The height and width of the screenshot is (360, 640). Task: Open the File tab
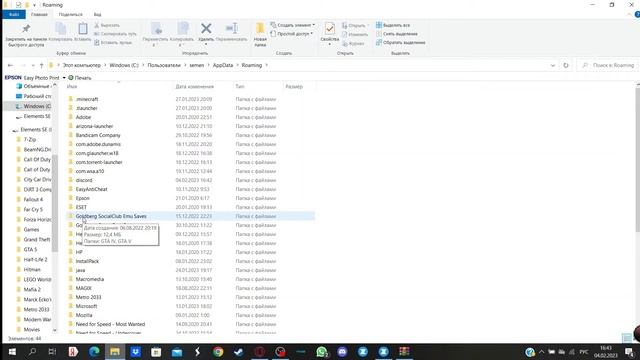tap(14, 14)
